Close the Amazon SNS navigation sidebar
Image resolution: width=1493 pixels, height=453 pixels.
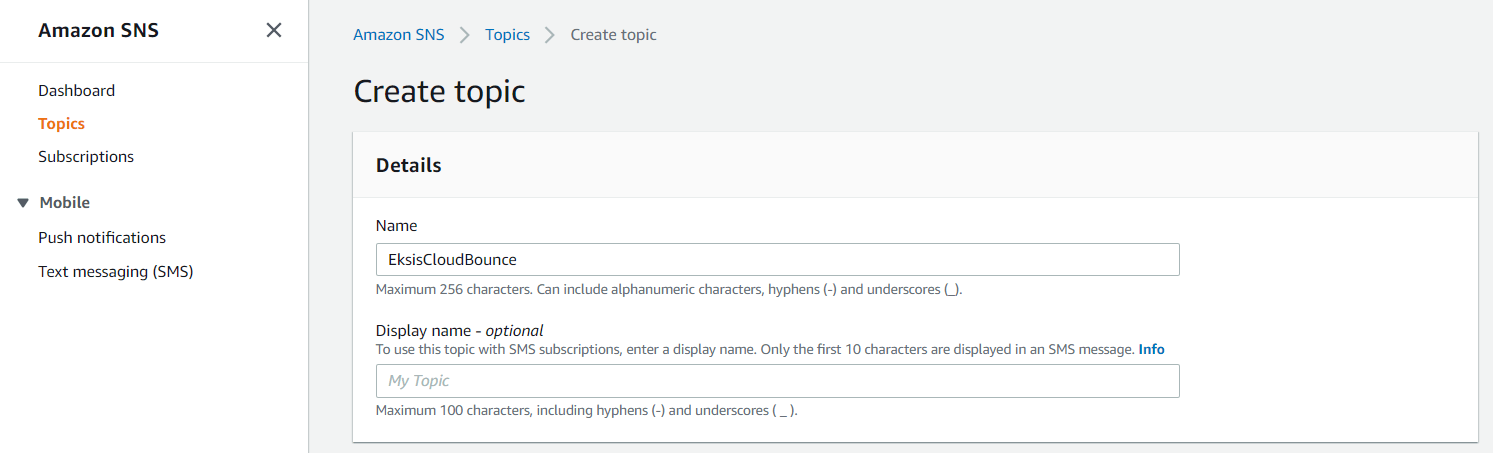coord(273,30)
